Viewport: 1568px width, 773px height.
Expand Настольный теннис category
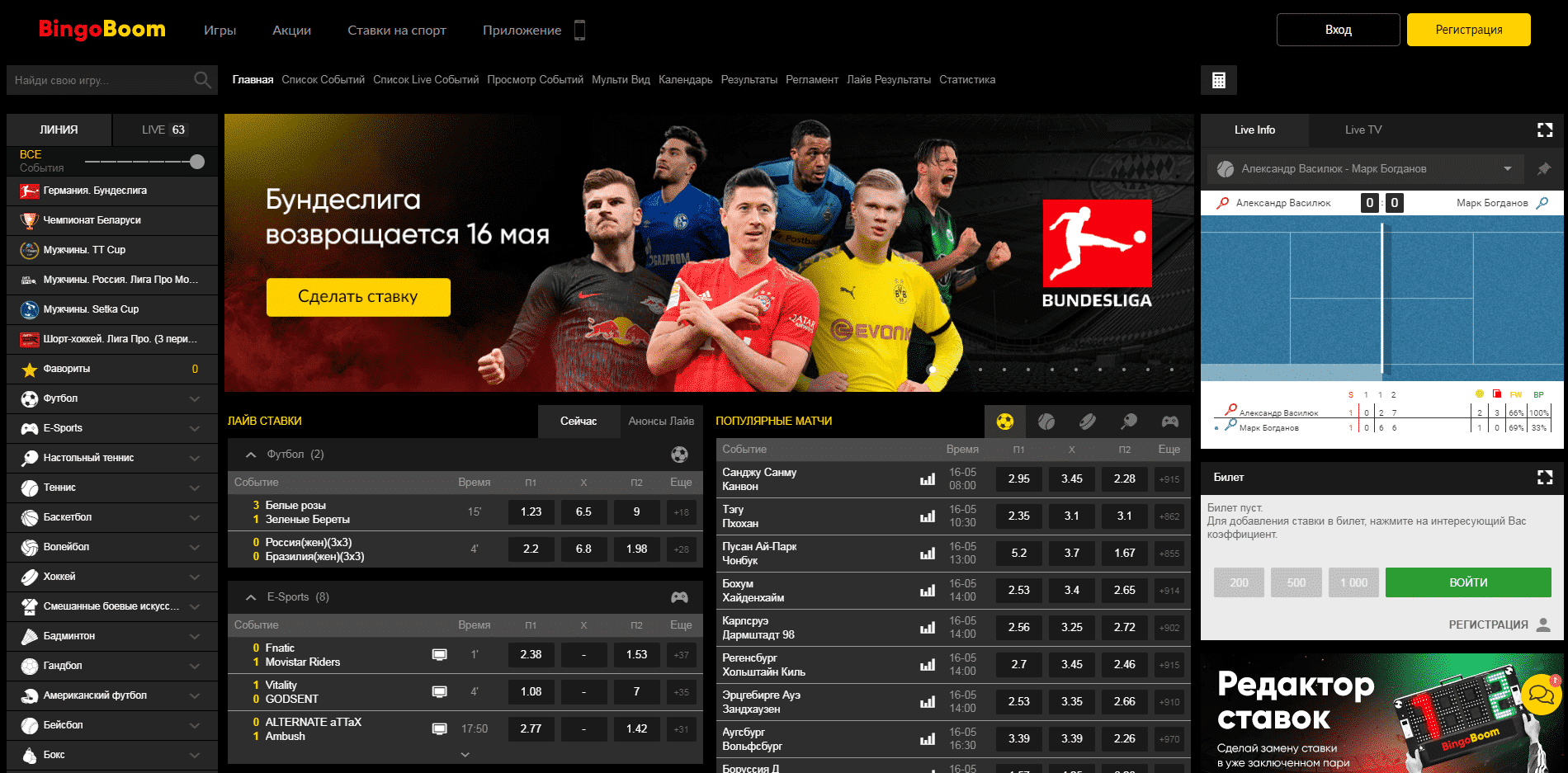point(112,458)
